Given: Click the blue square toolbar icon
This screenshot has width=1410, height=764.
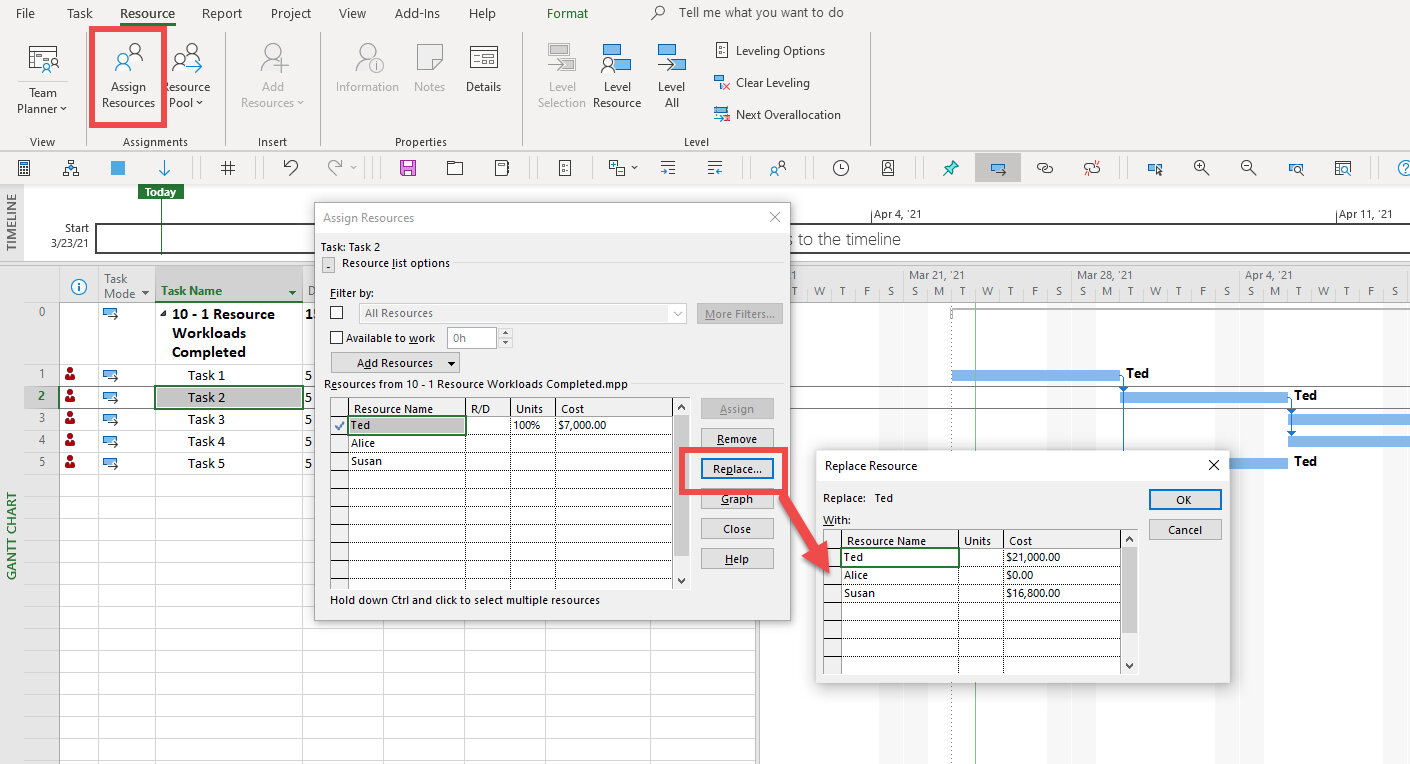Looking at the screenshot, I should (118, 168).
